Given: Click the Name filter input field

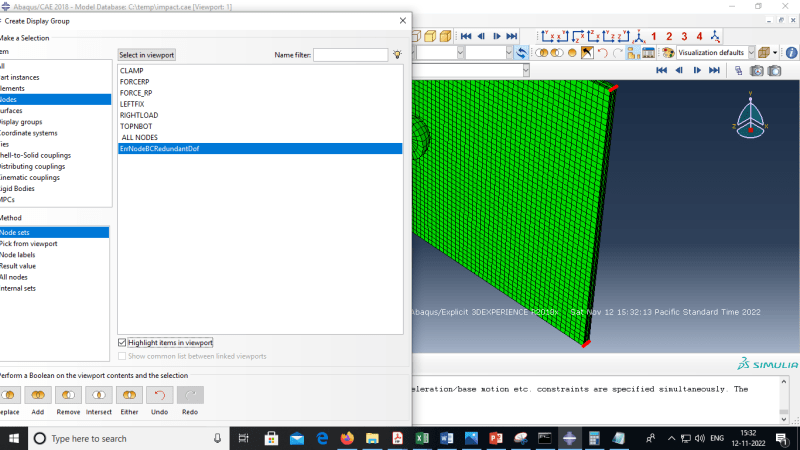Looking at the screenshot, I should [351, 55].
